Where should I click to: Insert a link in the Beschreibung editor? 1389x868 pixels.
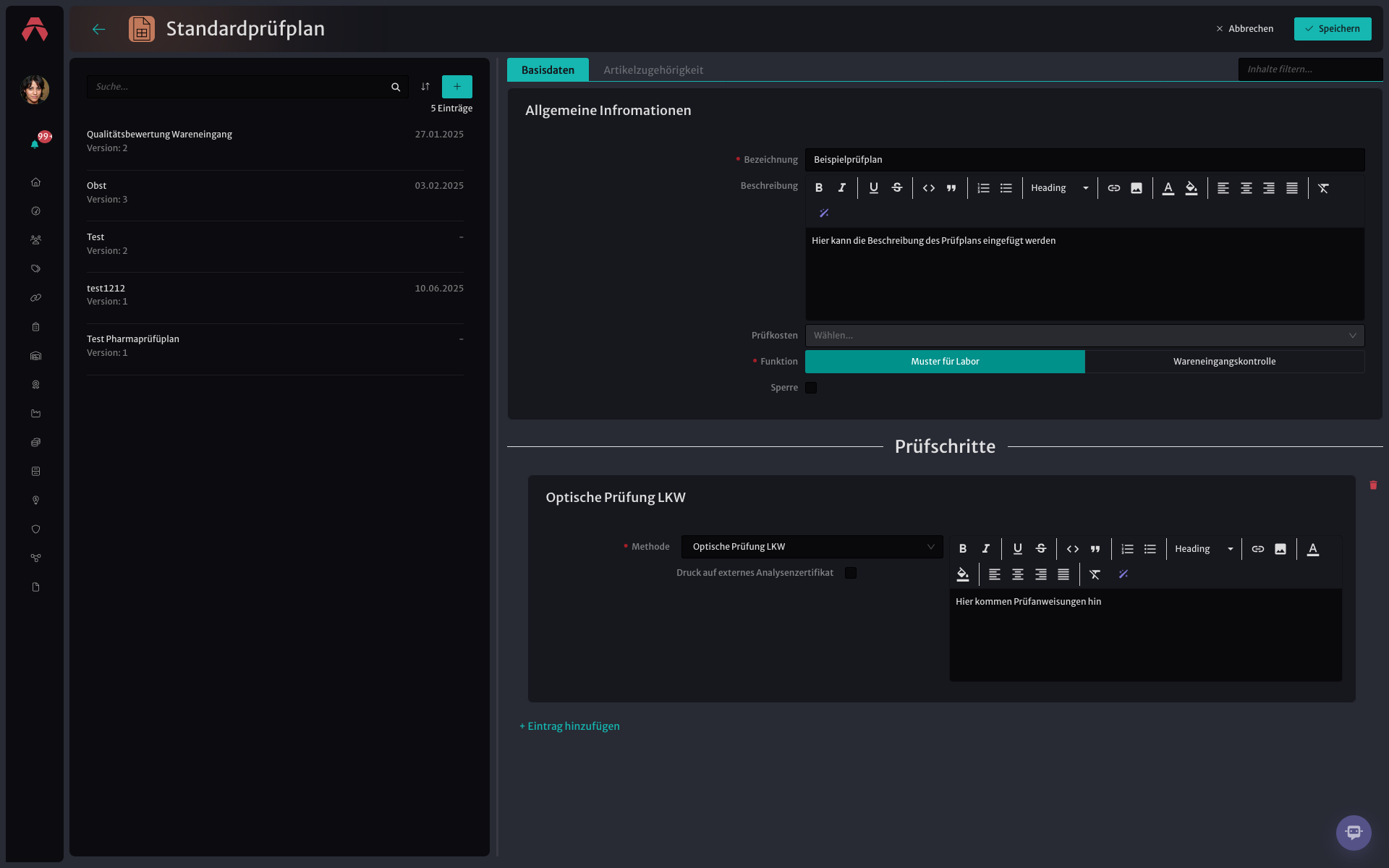(1114, 188)
